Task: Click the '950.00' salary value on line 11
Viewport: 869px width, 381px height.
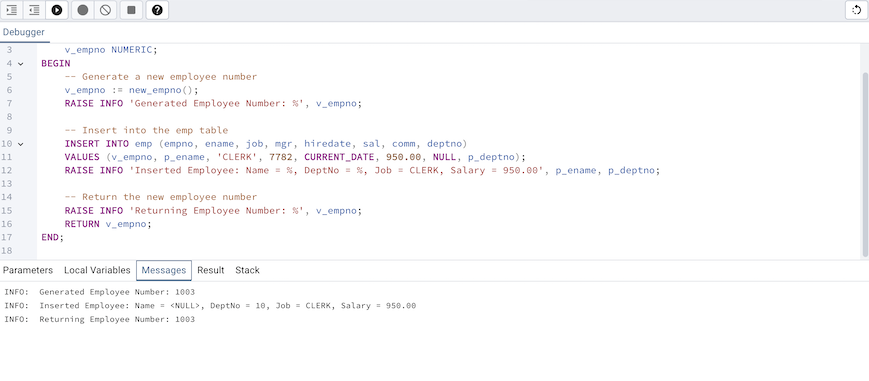Action: point(403,157)
